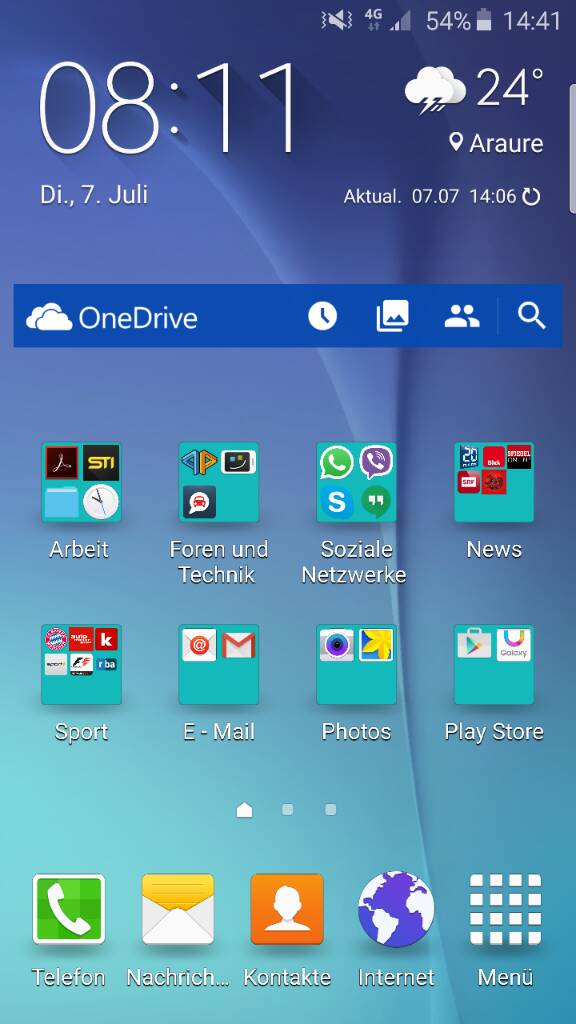Tap the 24° temperature reading
The image size is (576, 1024).
(509, 88)
